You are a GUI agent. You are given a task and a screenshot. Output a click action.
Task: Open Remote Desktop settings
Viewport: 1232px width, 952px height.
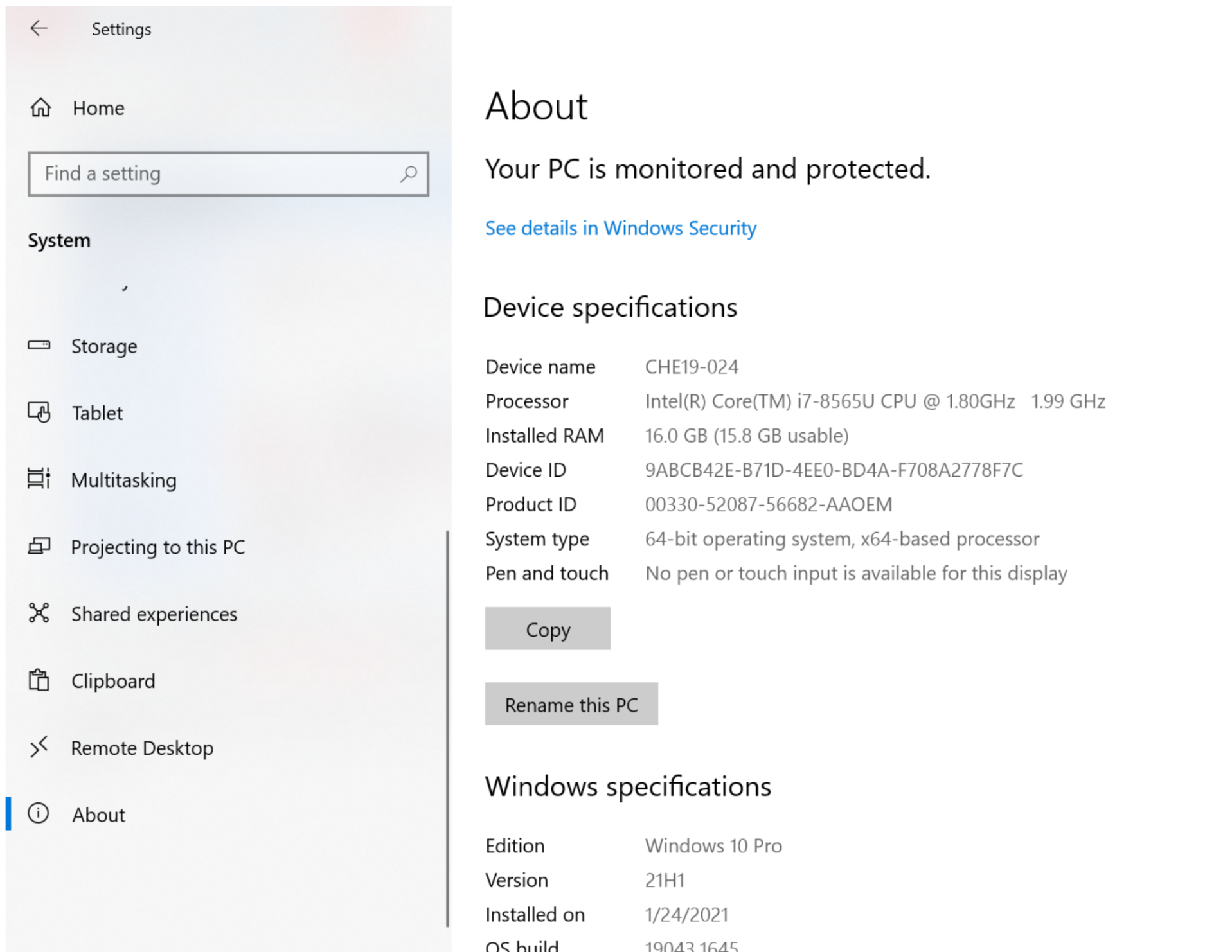[x=228, y=748]
